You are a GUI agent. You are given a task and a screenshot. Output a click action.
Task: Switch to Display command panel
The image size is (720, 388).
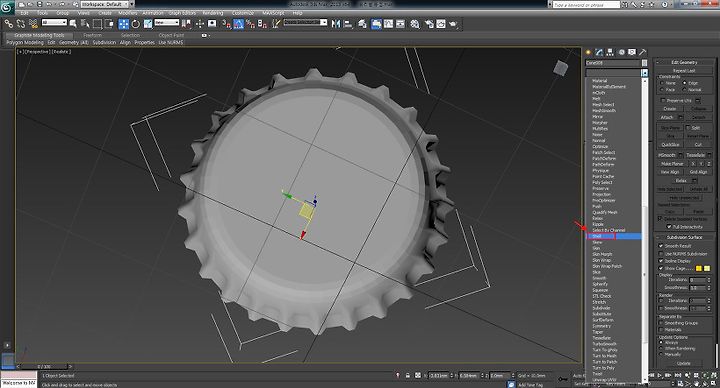pyautogui.click(x=632, y=52)
